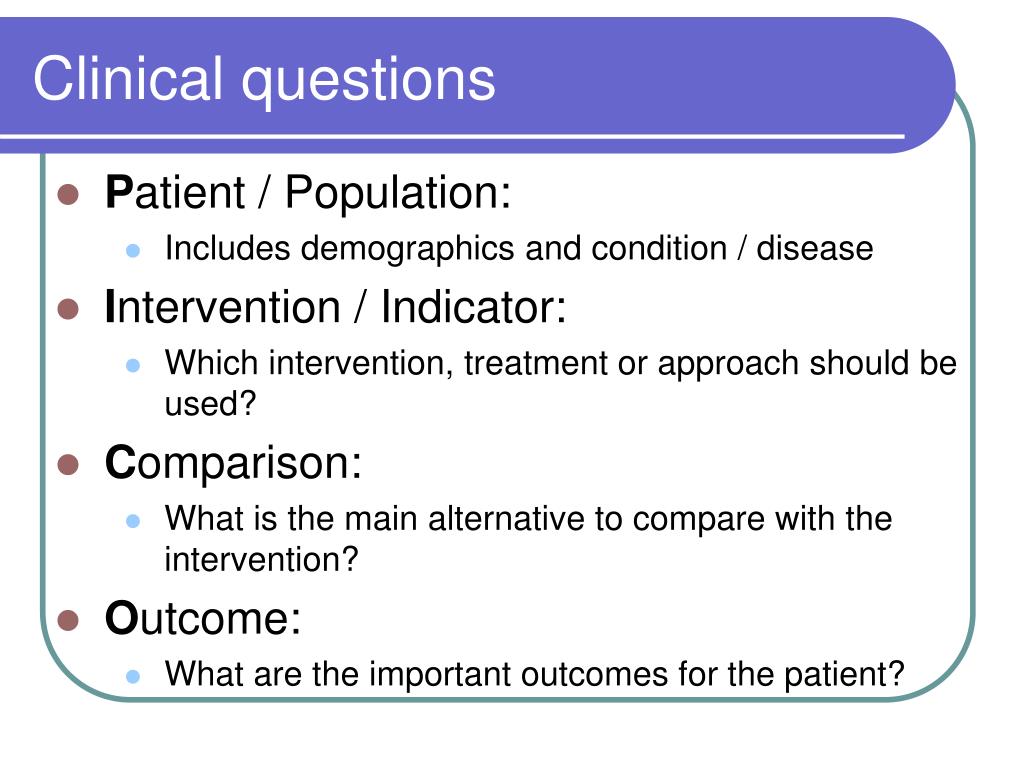Select the 'Outcome:' heading
Viewport: 1024px width, 768px height.
click(203, 618)
